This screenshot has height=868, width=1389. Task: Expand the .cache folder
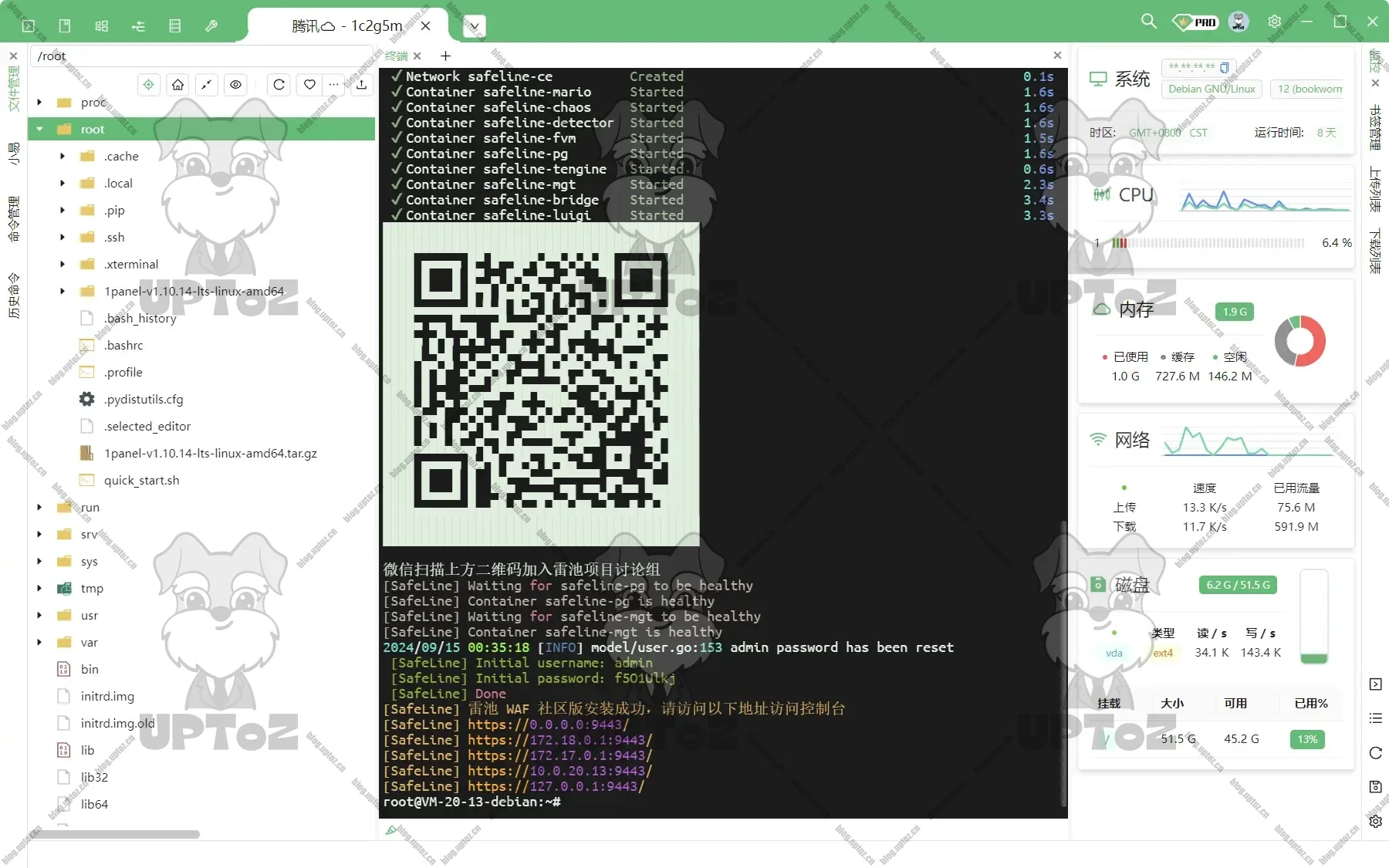tap(63, 156)
